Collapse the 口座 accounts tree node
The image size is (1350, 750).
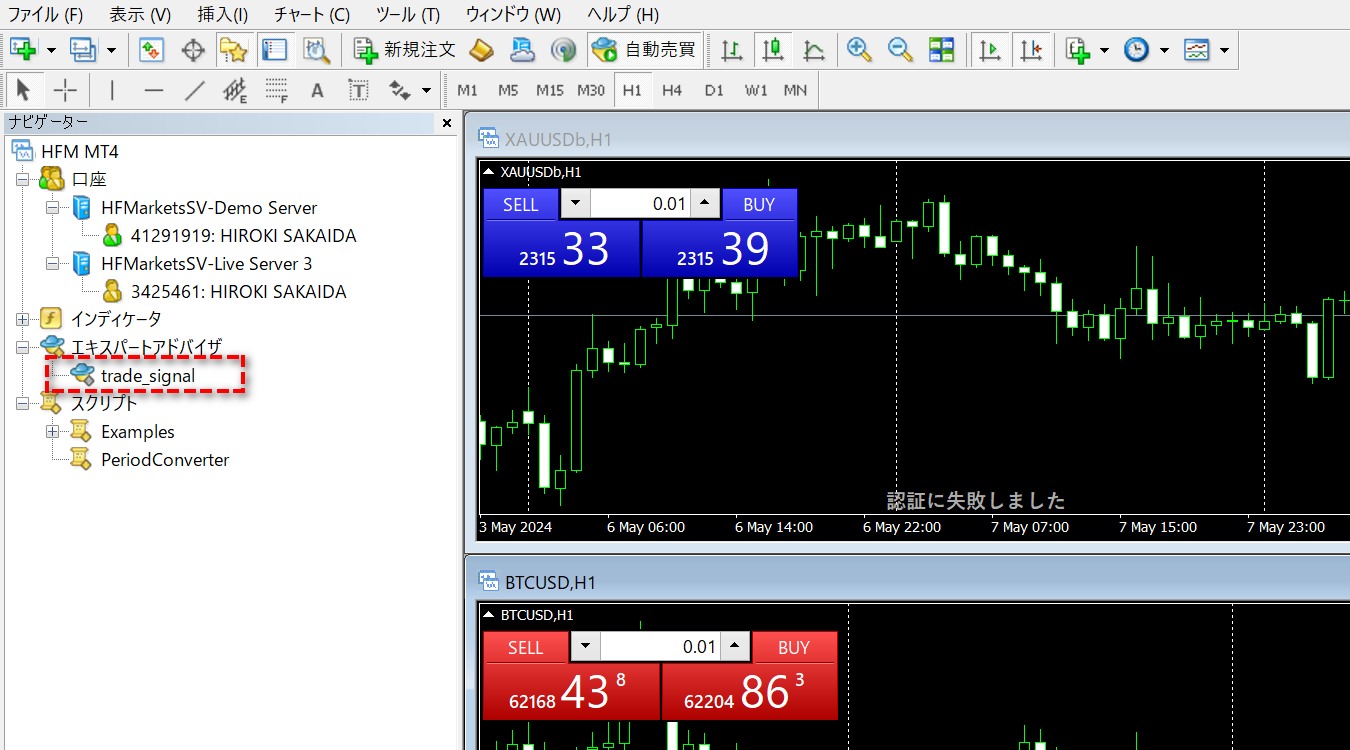point(22,180)
